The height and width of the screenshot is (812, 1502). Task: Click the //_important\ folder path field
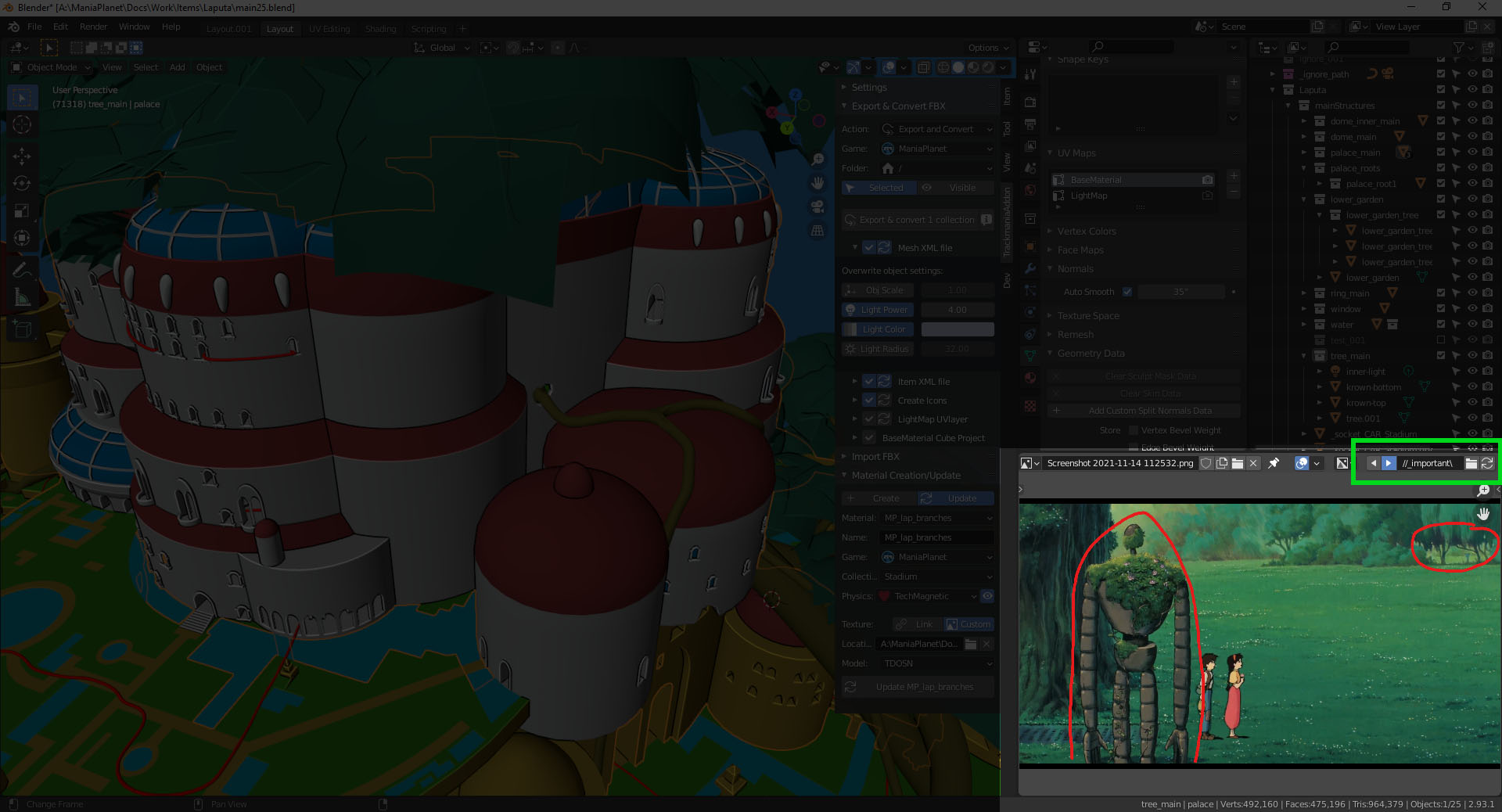[1429, 463]
